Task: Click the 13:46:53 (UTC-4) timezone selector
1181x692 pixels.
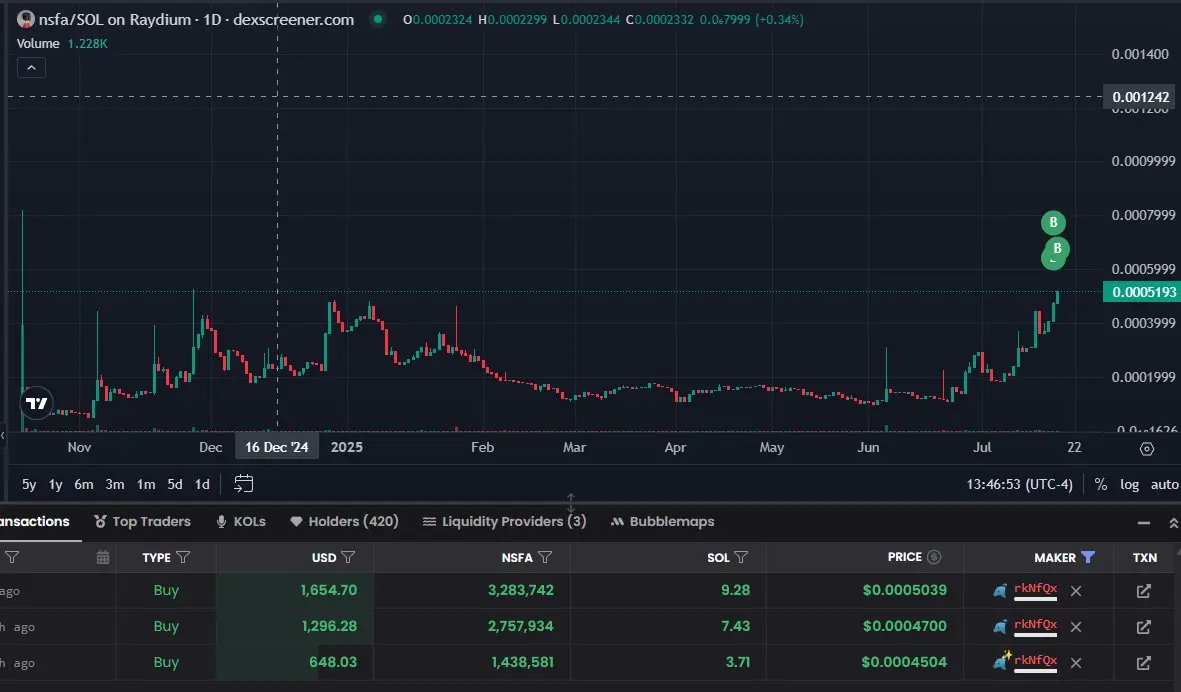Action: pyautogui.click(x=1019, y=484)
